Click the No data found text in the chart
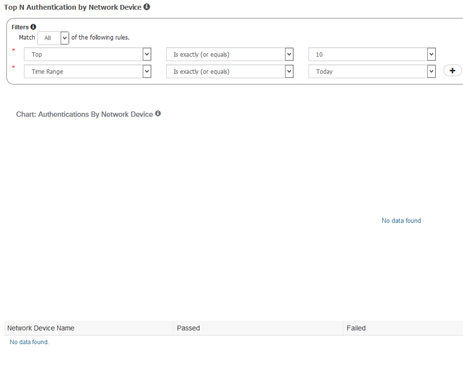 [401, 220]
